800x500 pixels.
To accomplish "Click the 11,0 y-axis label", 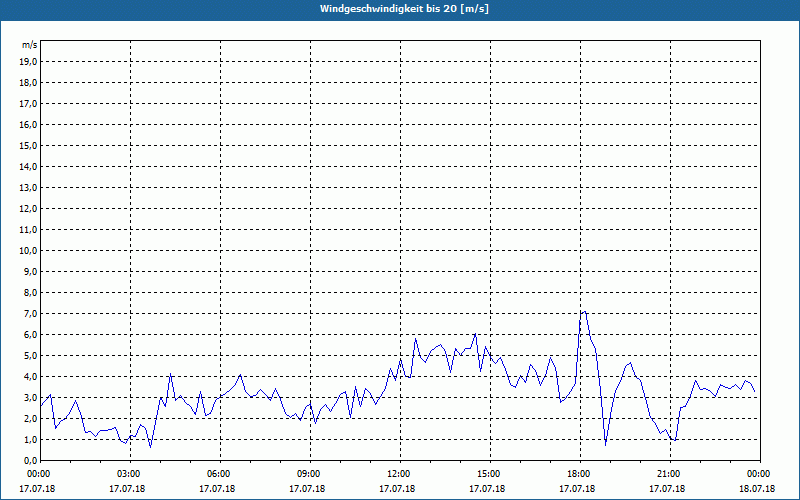I will click(x=28, y=230).
